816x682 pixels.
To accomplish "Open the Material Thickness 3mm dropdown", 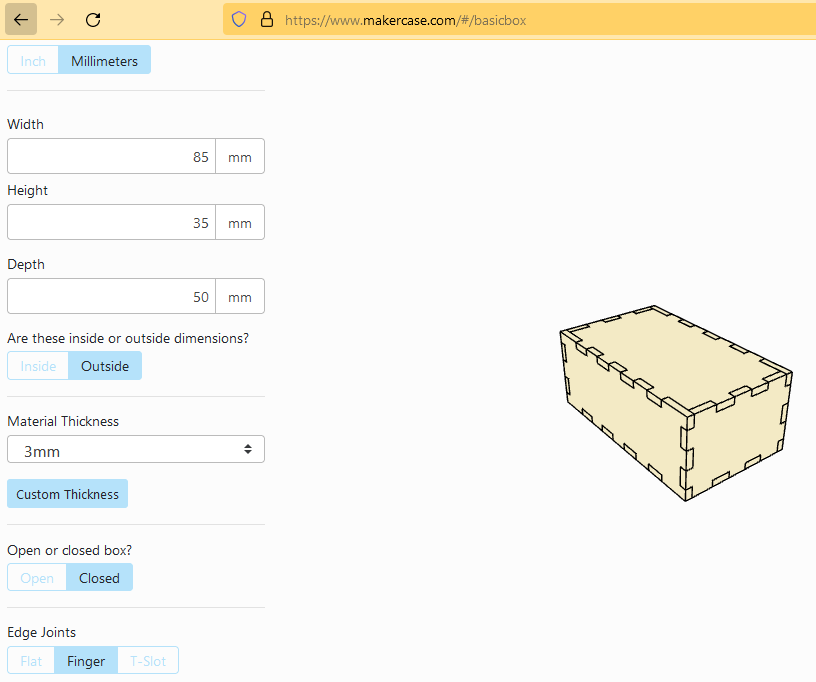I will 136,449.
